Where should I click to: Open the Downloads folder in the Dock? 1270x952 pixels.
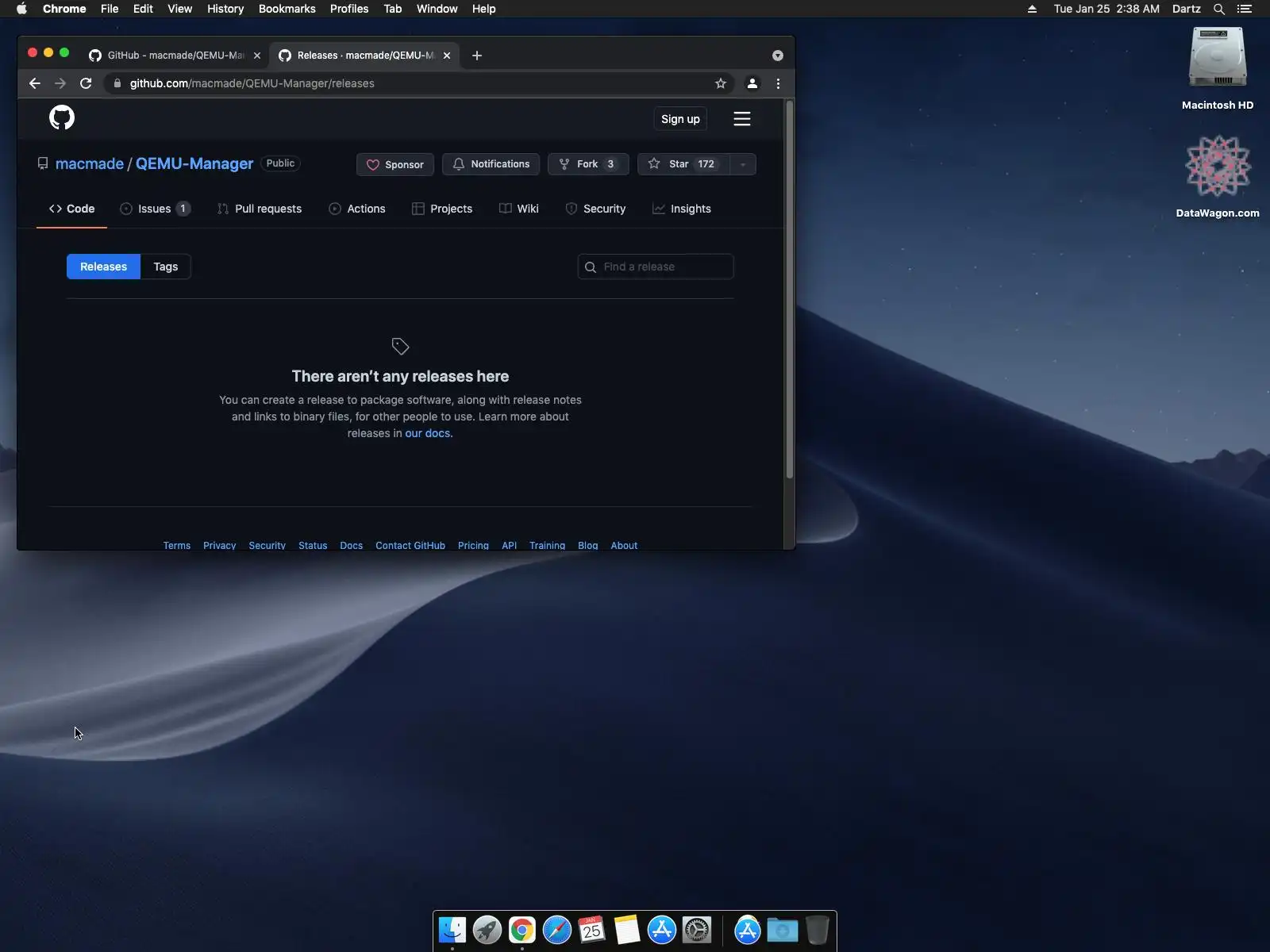[x=783, y=930]
